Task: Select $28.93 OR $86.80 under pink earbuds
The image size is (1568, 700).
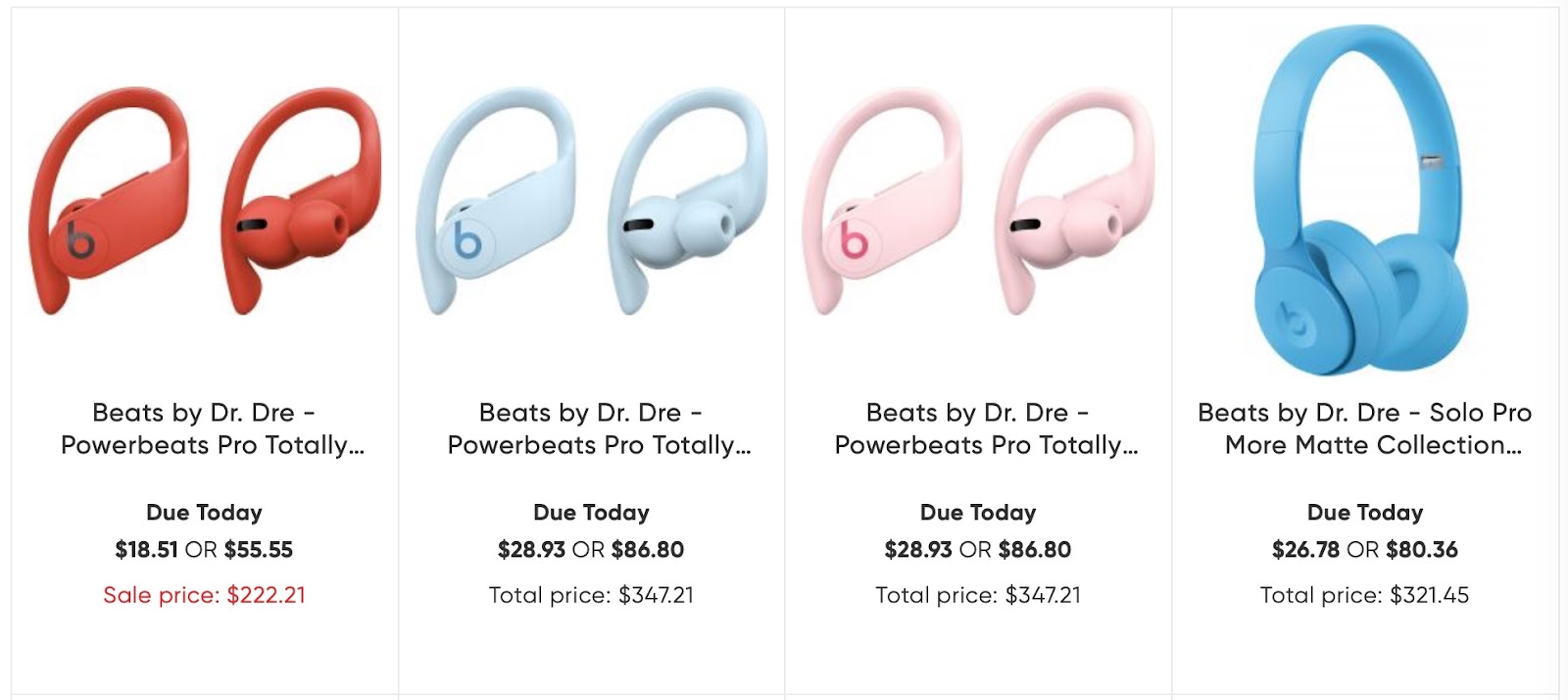Action: (978, 550)
